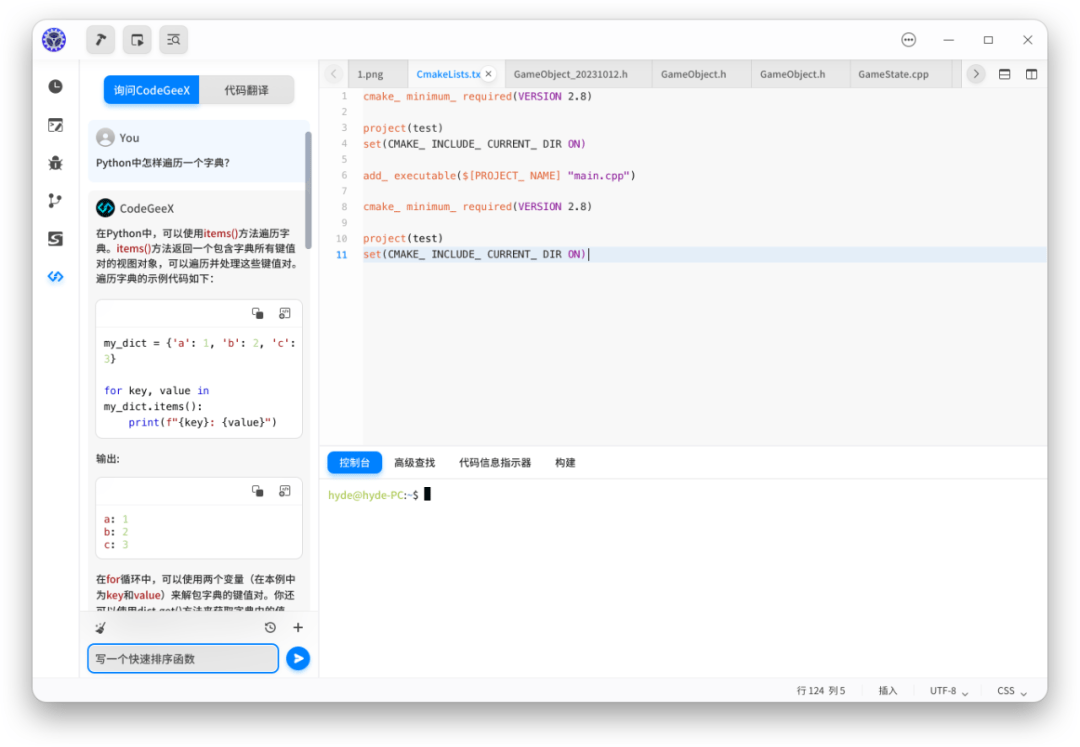Open the UTF-8 encoding dropdown
Viewport: 1080px width, 747px height.
point(945,690)
